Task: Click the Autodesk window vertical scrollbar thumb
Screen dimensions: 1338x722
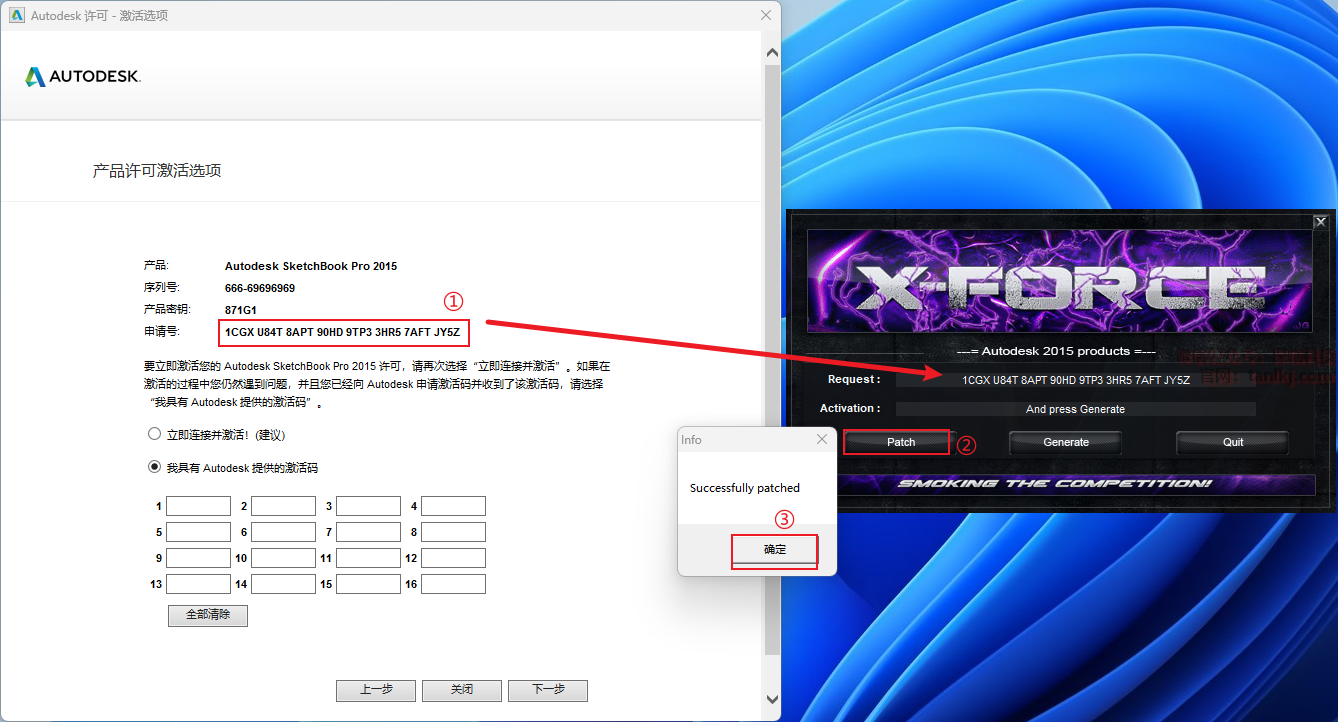Action: point(772,360)
